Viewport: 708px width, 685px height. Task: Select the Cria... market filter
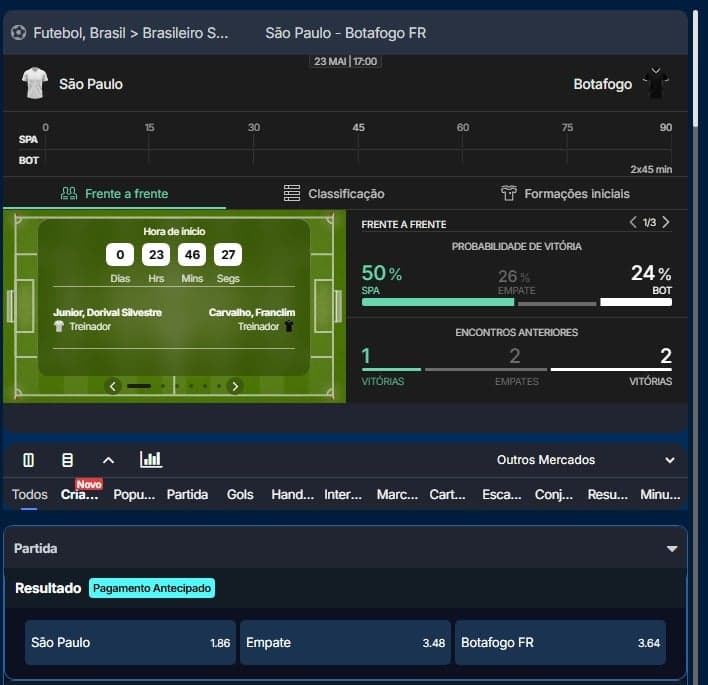point(79,495)
